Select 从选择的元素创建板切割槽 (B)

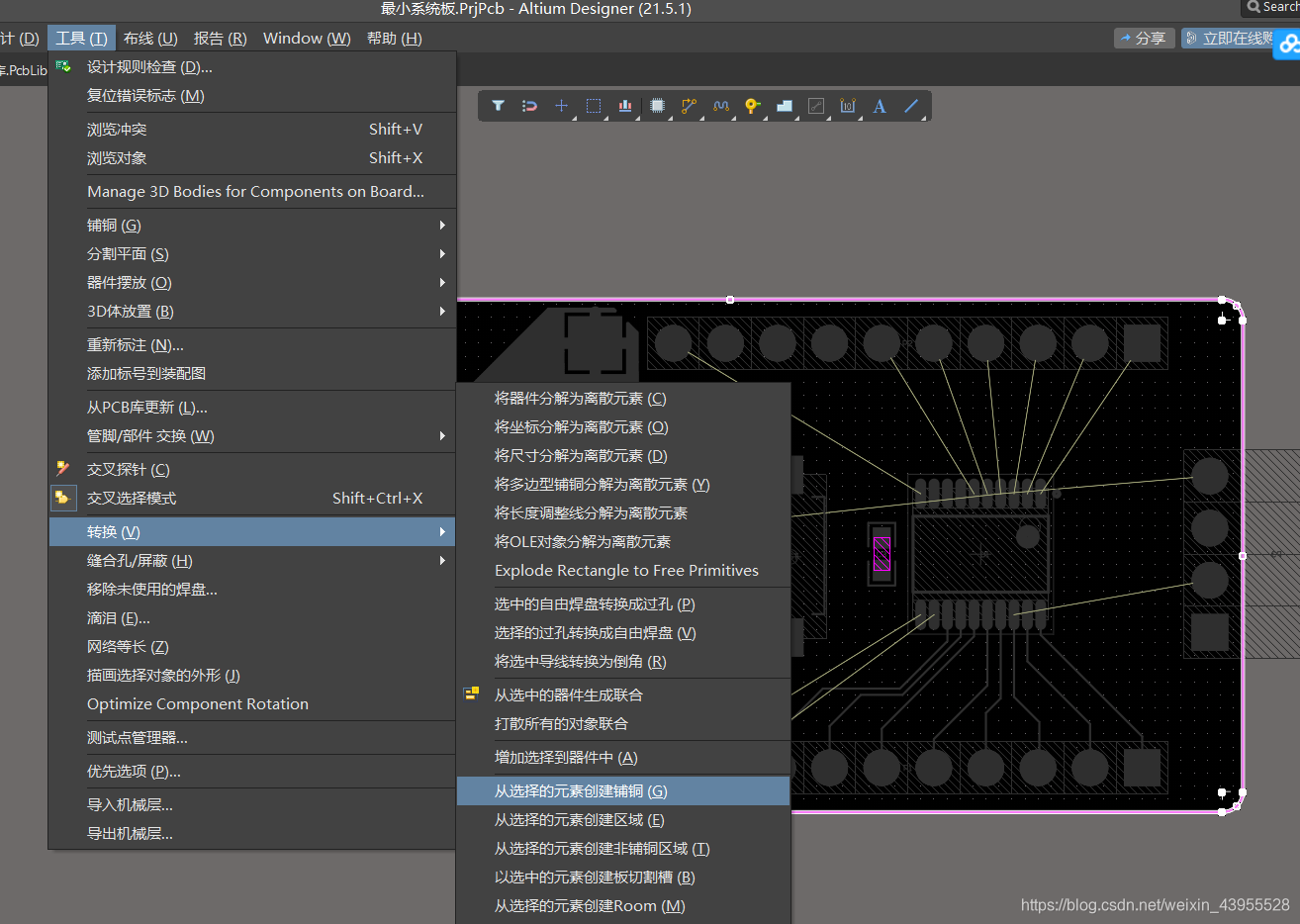595,878
